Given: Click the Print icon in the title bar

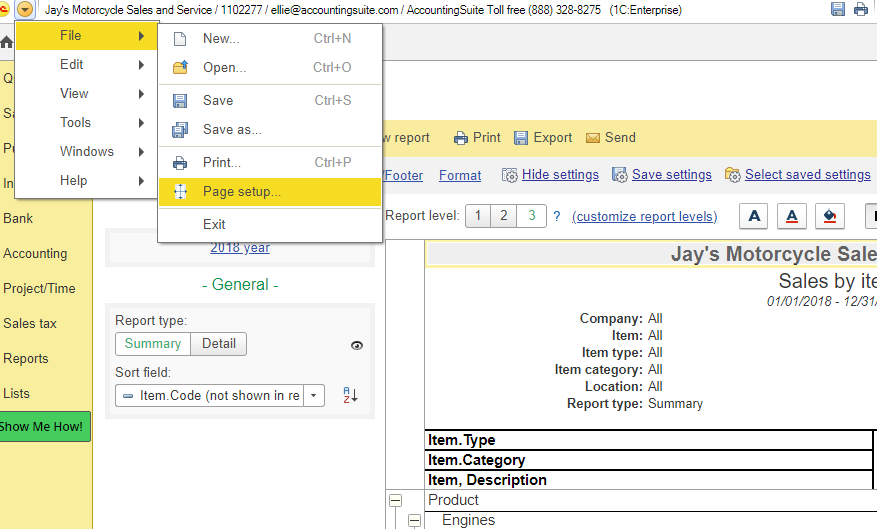Looking at the screenshot, I should point(861,9).
